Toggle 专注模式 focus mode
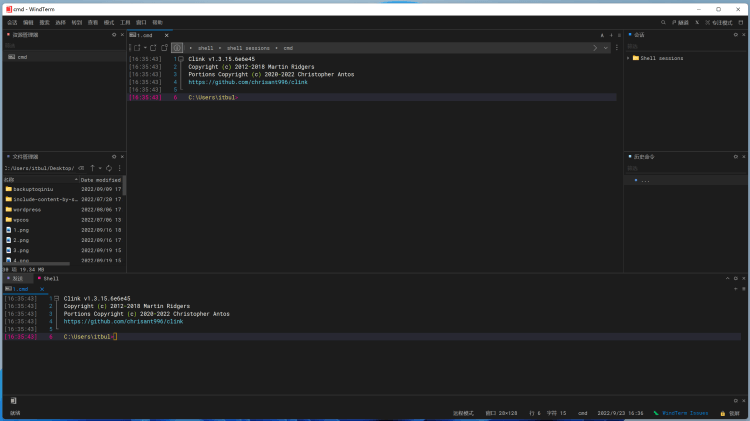This screenshot has height=421, width=750. click(x=719, y=22)
